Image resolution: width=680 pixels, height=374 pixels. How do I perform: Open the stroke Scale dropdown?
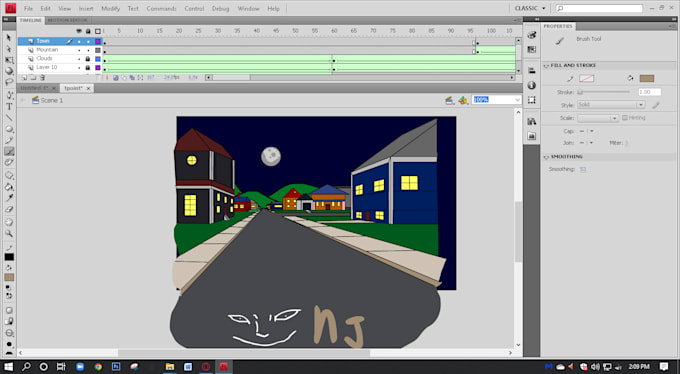pyautogui.click(x=598, y=118)
